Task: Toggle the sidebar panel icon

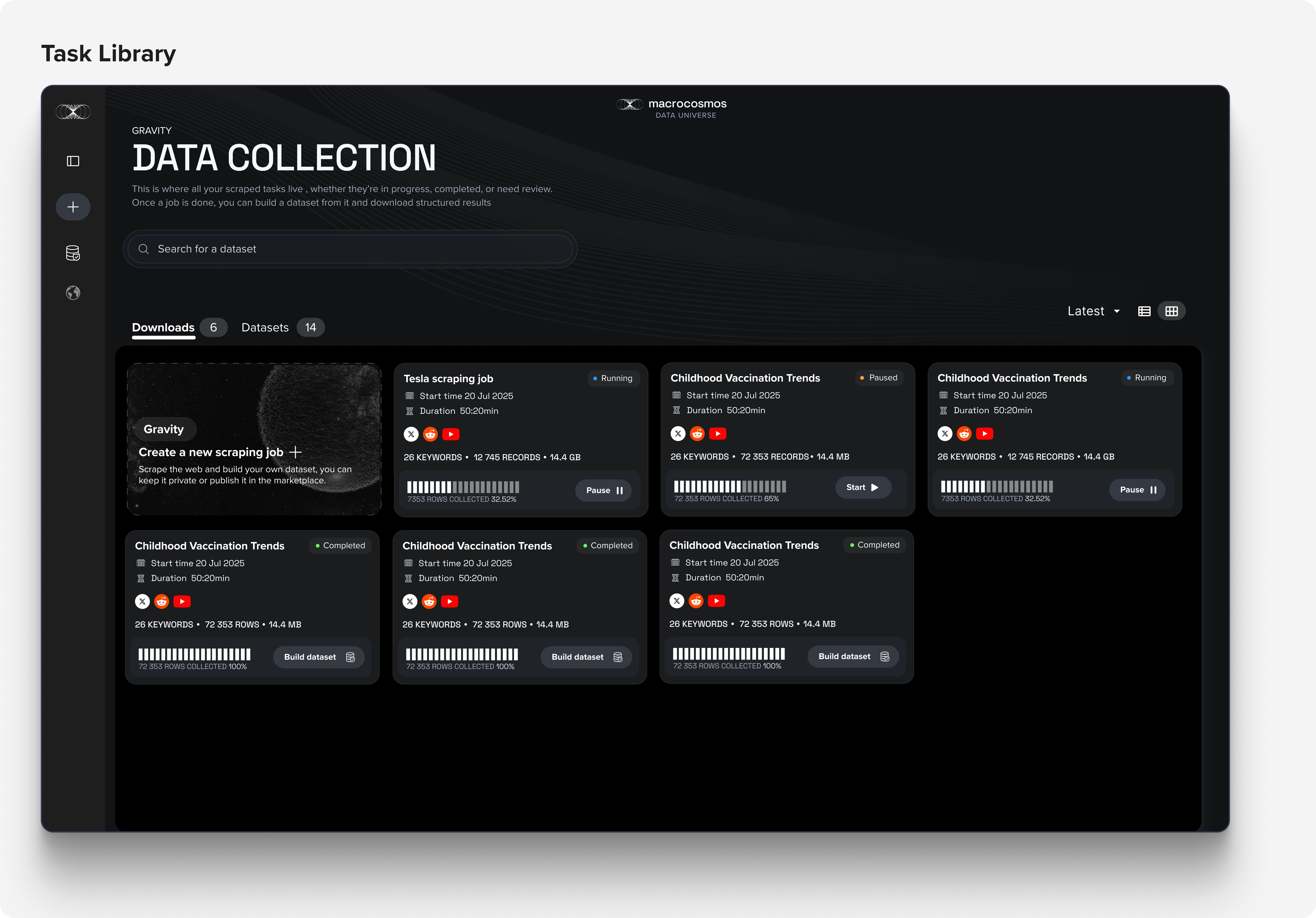Action: click(x=73, y=161)
